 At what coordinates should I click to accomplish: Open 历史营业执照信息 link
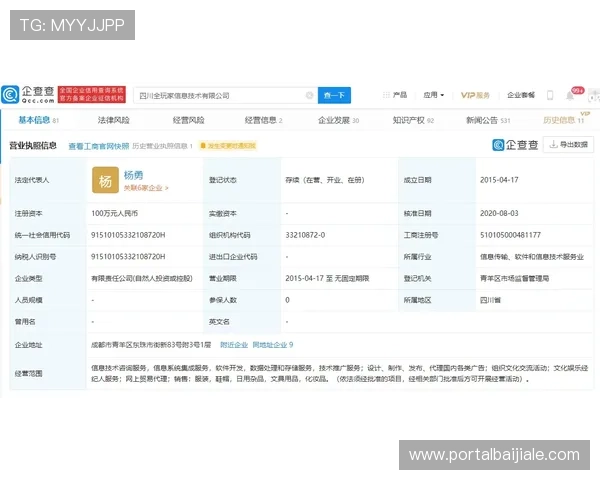point(162,146)
